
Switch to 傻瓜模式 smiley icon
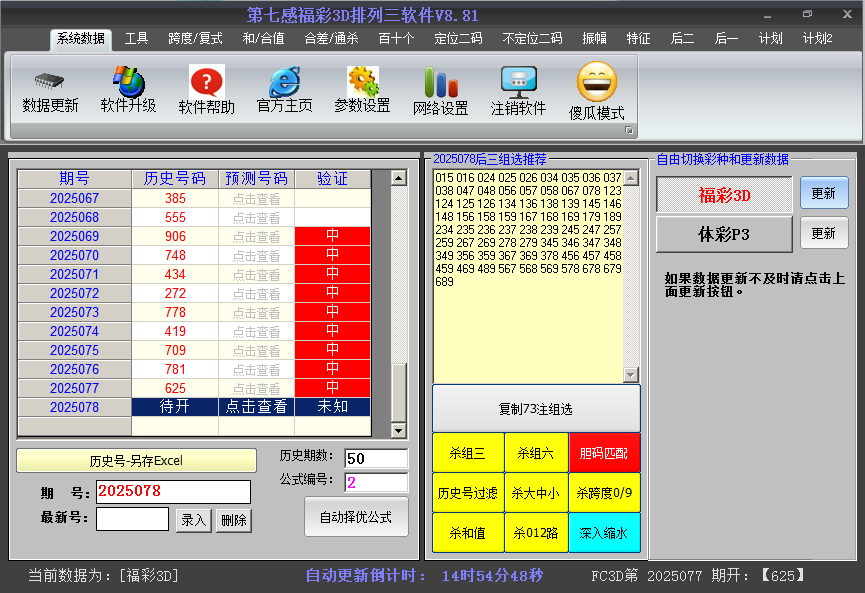click(597, 82)
